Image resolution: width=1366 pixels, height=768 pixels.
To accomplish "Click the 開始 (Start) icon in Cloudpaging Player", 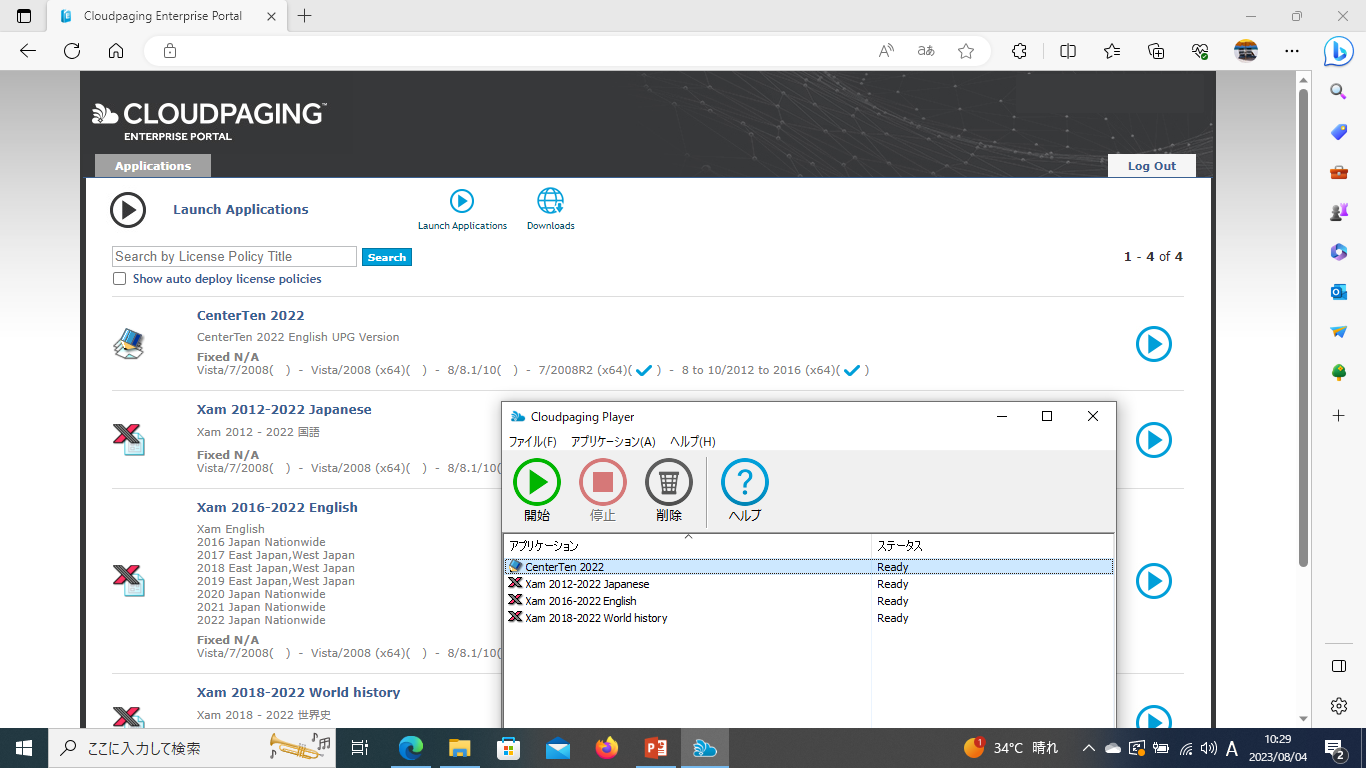I will pyautogui.click(x=536, y=483).
